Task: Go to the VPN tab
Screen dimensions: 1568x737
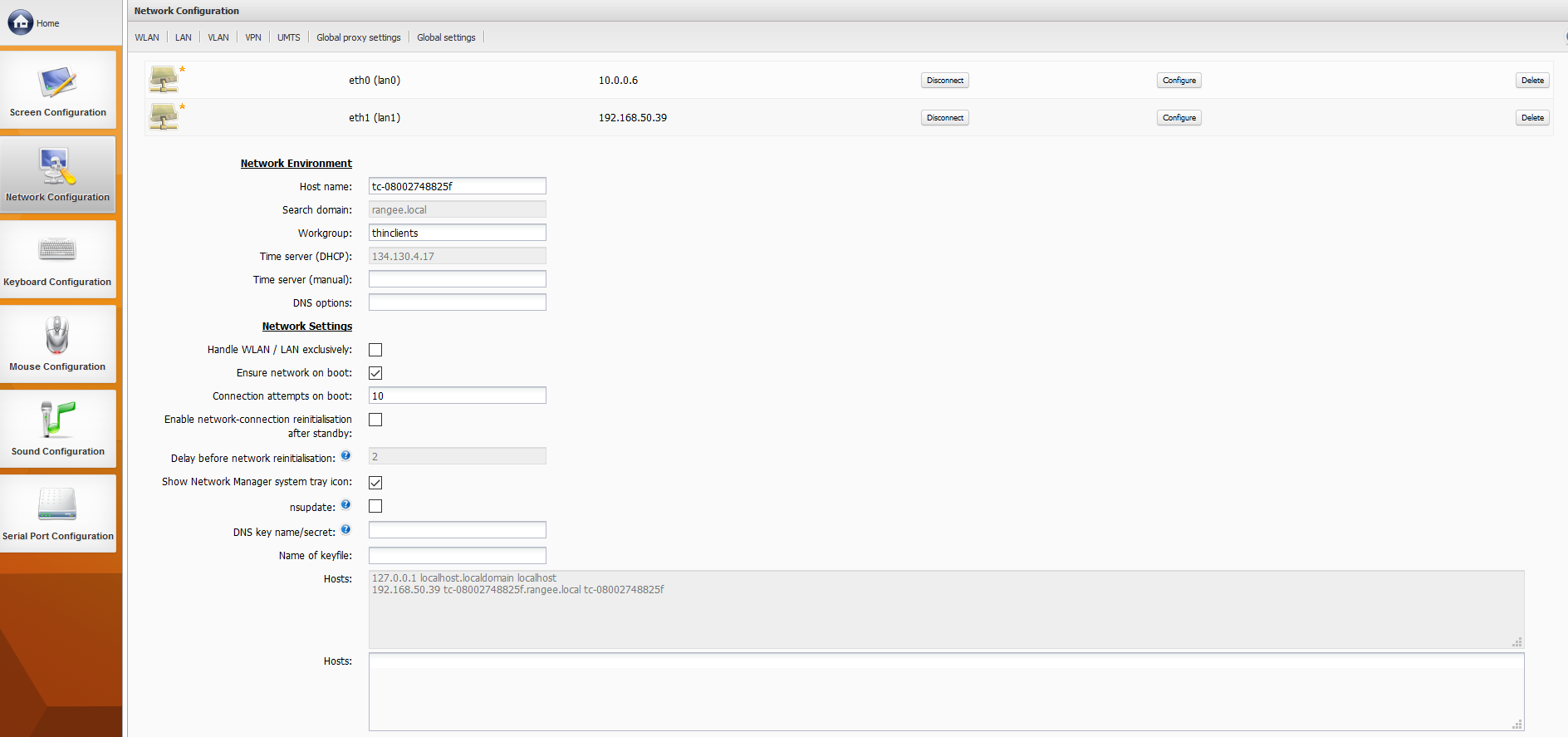Action: 253,37
